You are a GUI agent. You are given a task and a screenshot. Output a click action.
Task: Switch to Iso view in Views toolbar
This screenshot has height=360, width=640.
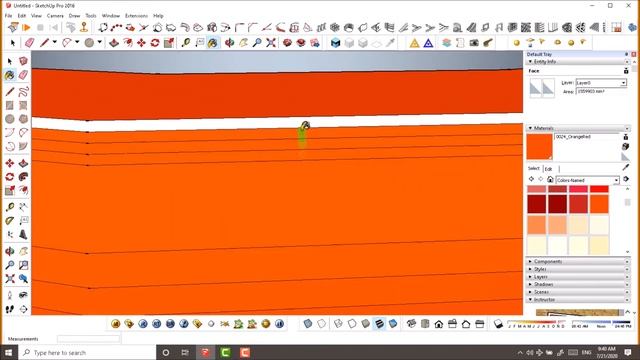point(411,324)
